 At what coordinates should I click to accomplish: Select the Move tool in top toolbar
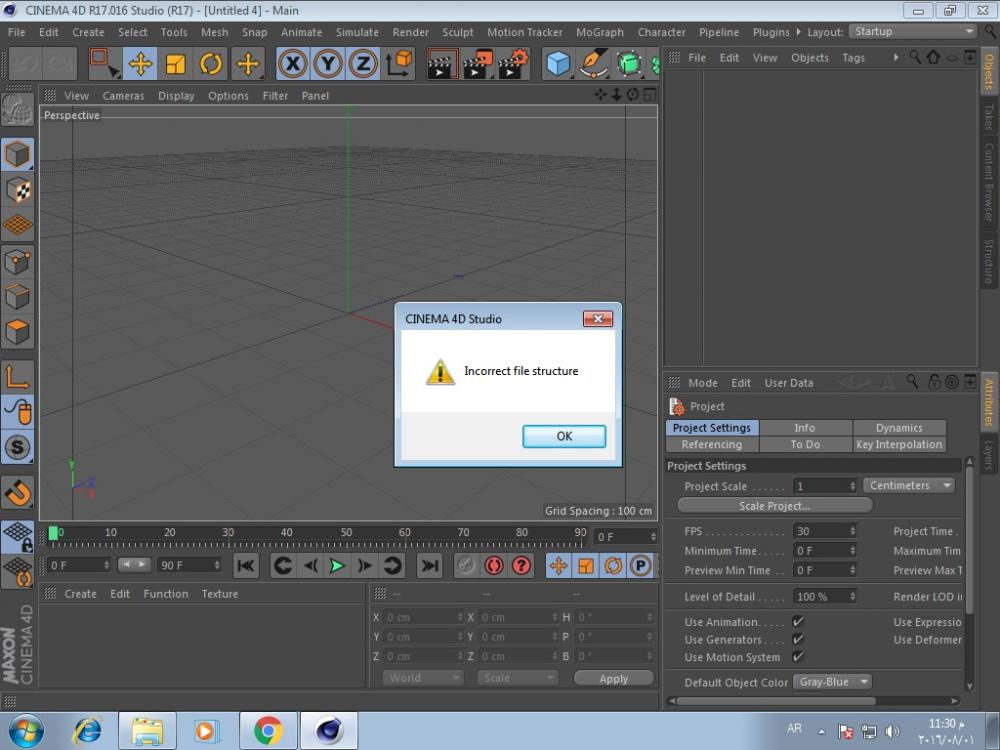click(x=140, y=64)
